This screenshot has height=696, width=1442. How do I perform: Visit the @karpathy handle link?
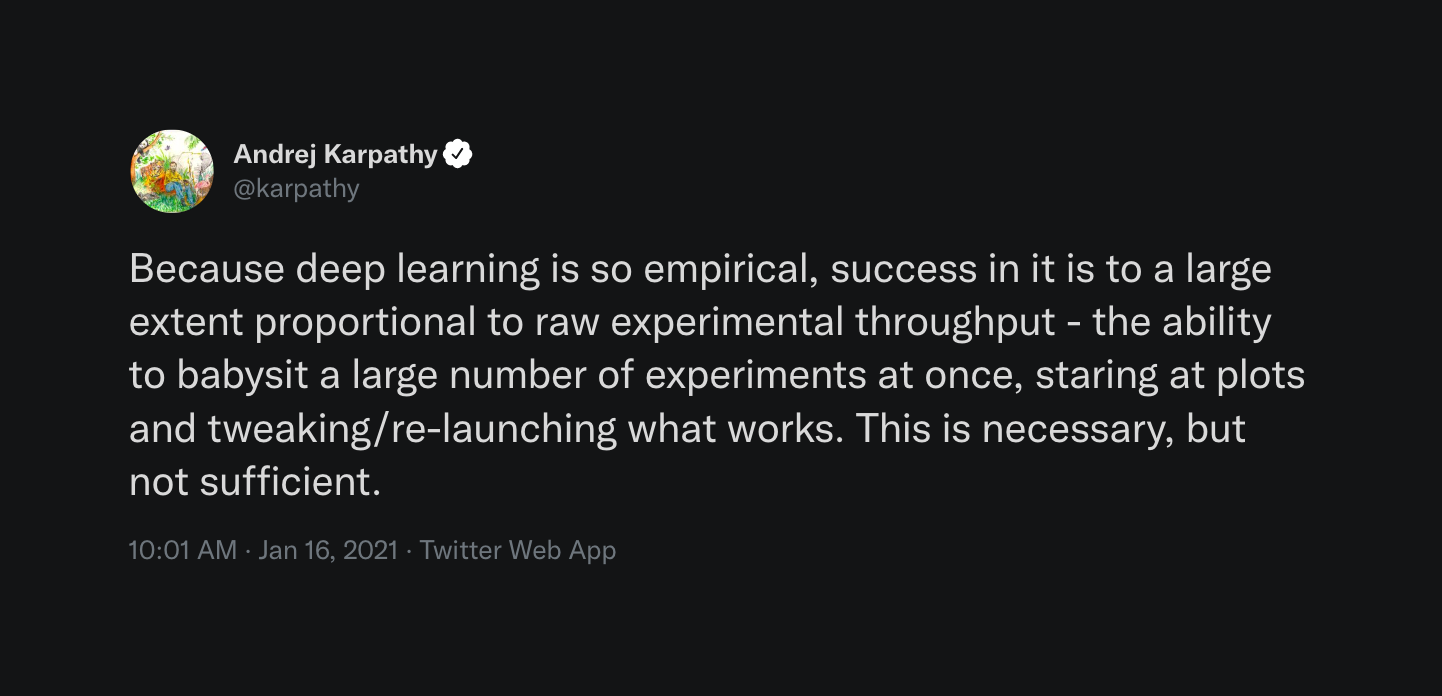[x=296, y=188]
